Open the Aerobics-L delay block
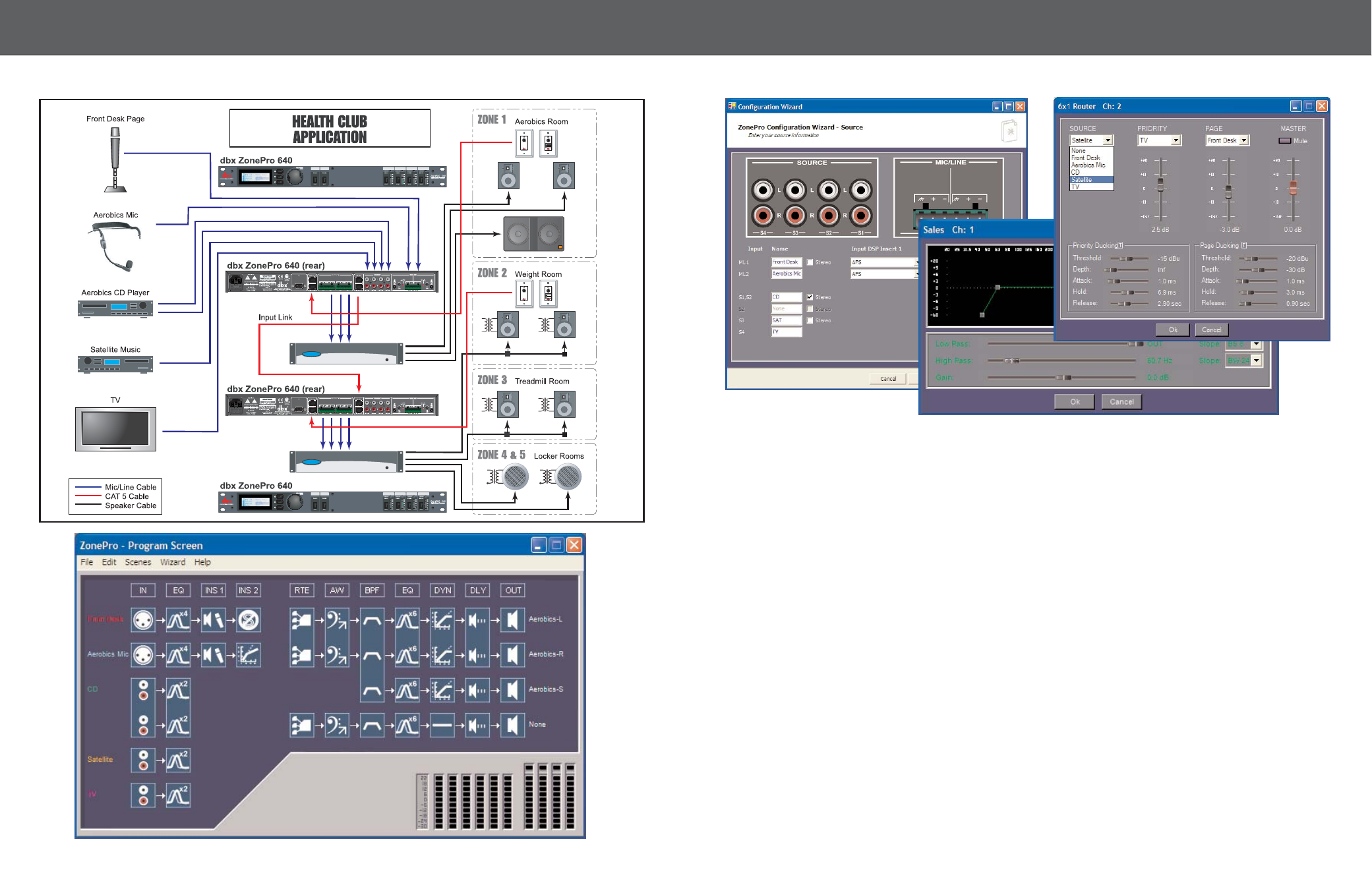Image resolution: width=1372 pixels, height=887 pixels. tap(478, 619)
